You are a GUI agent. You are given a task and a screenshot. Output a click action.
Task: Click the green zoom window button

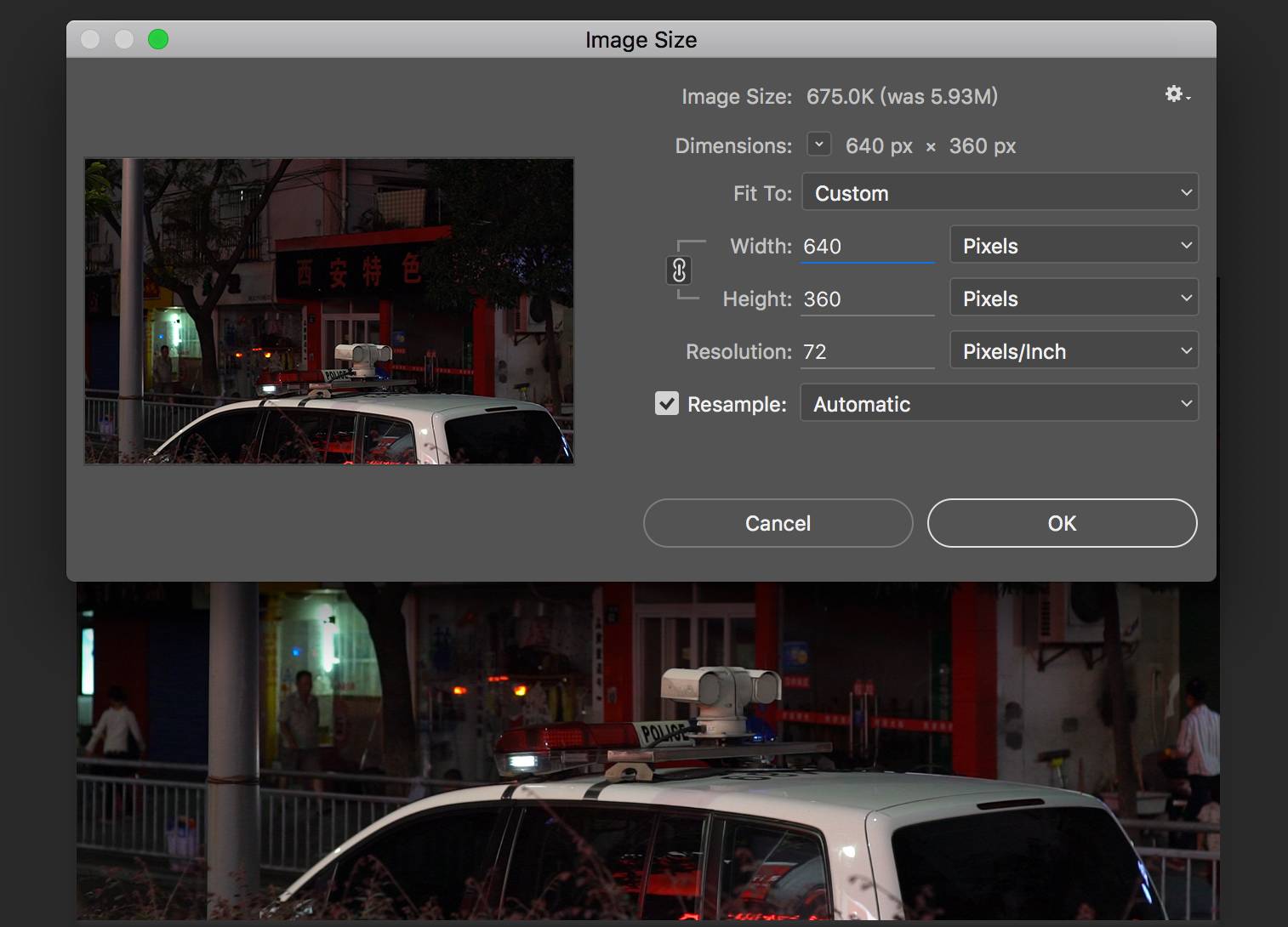click(x=158, y=39)
